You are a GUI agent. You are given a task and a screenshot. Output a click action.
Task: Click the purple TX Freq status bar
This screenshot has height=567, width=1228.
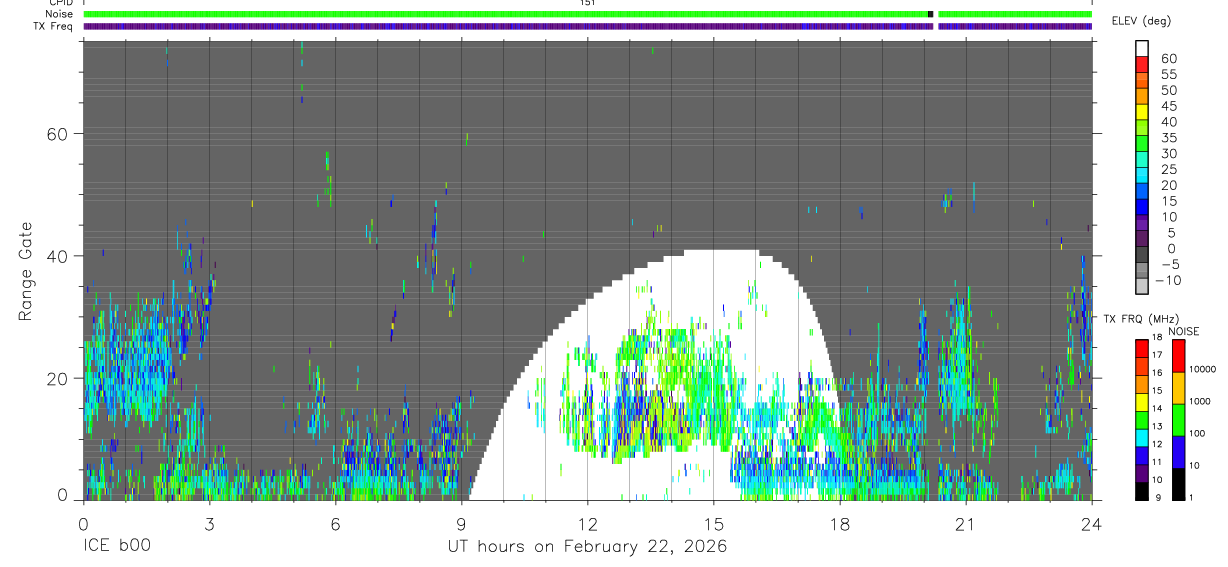coord(588,26)
